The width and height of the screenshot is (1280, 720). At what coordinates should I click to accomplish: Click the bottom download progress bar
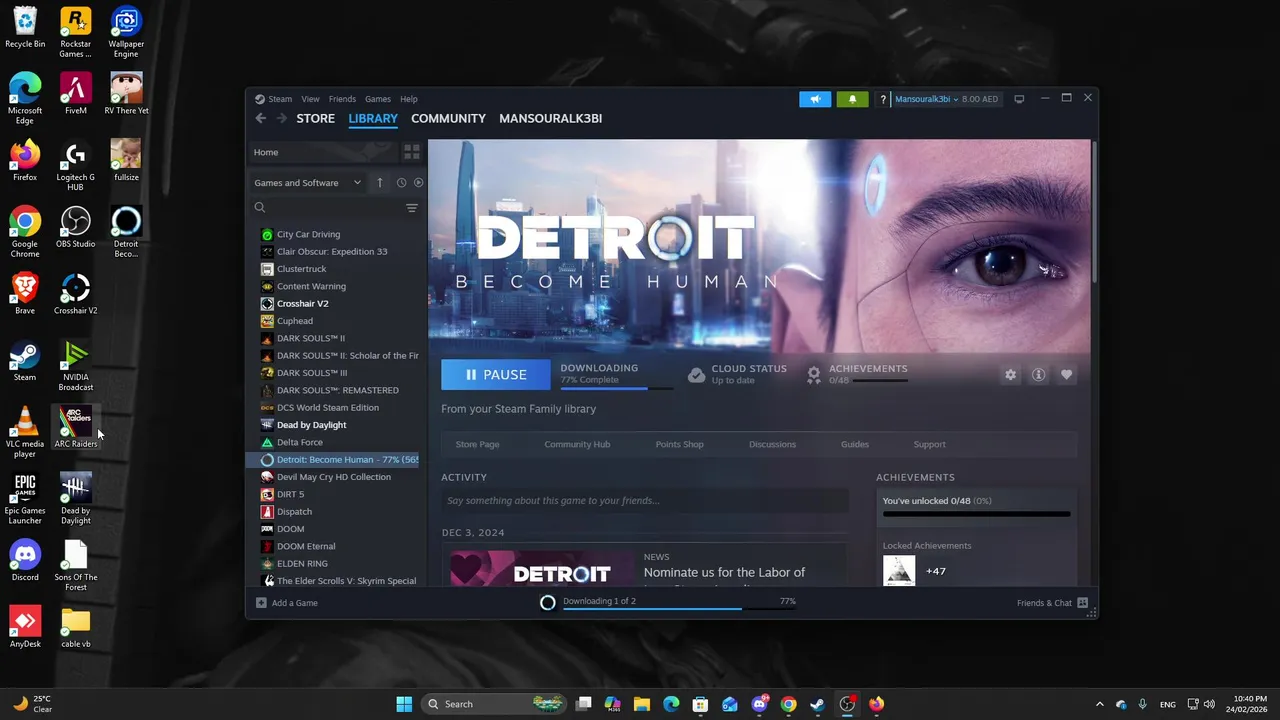click(679, 608)
